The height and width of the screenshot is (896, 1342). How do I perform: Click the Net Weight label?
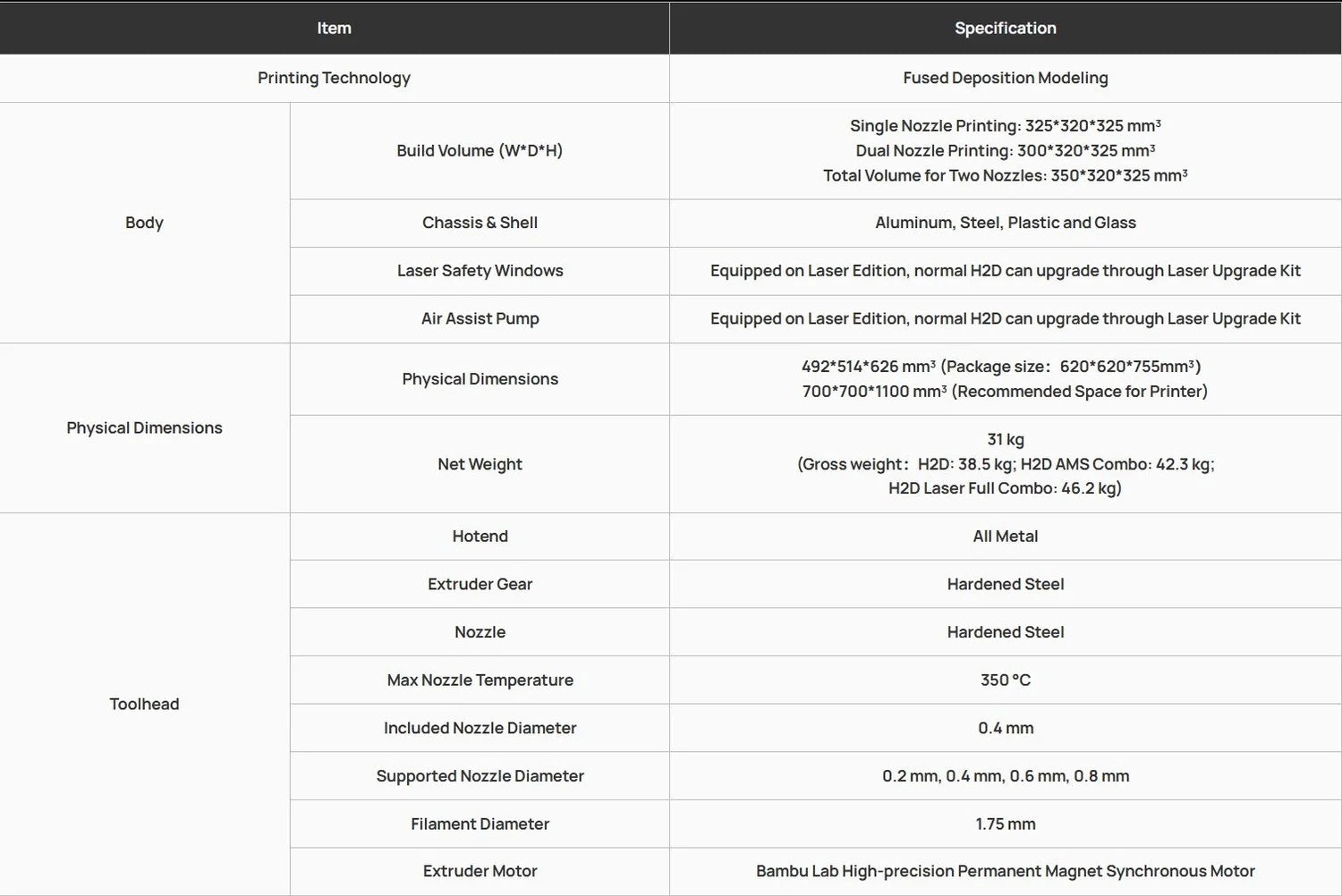point(480,464)
